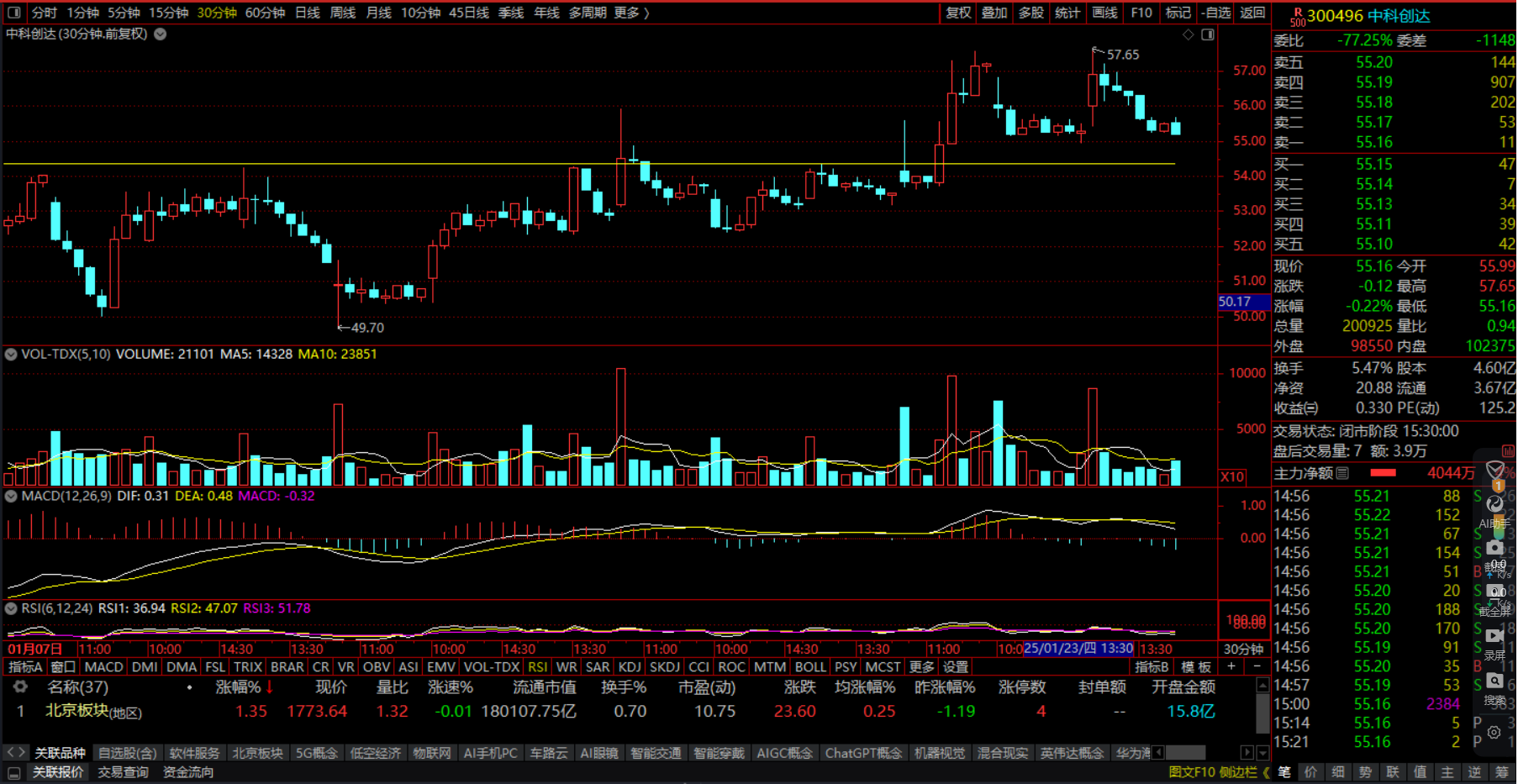Click the yellow horizontal price line

pos(588,164)
